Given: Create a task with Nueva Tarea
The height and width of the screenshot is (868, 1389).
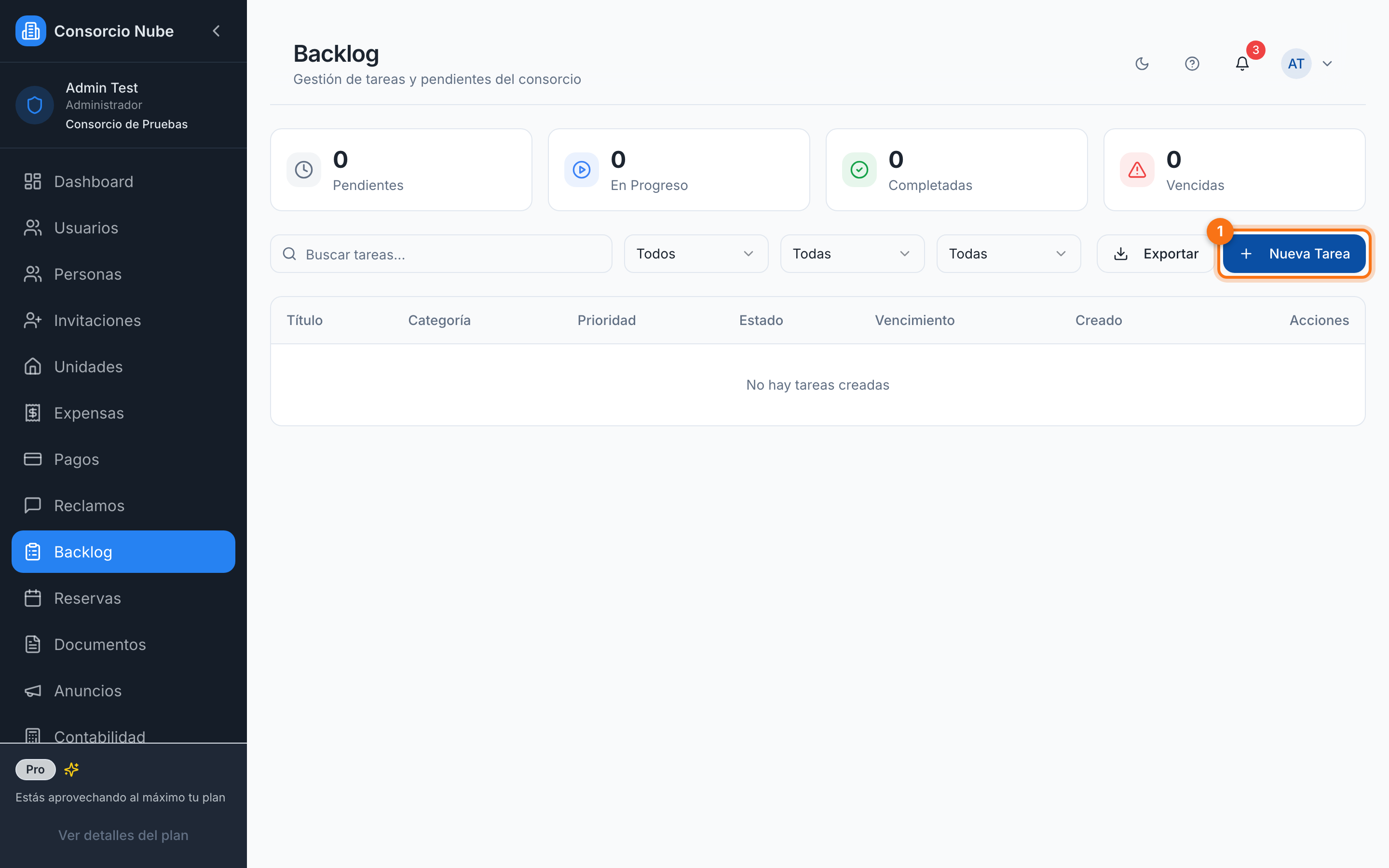Looking at the screenshot, I should (x=1294, y=254).
